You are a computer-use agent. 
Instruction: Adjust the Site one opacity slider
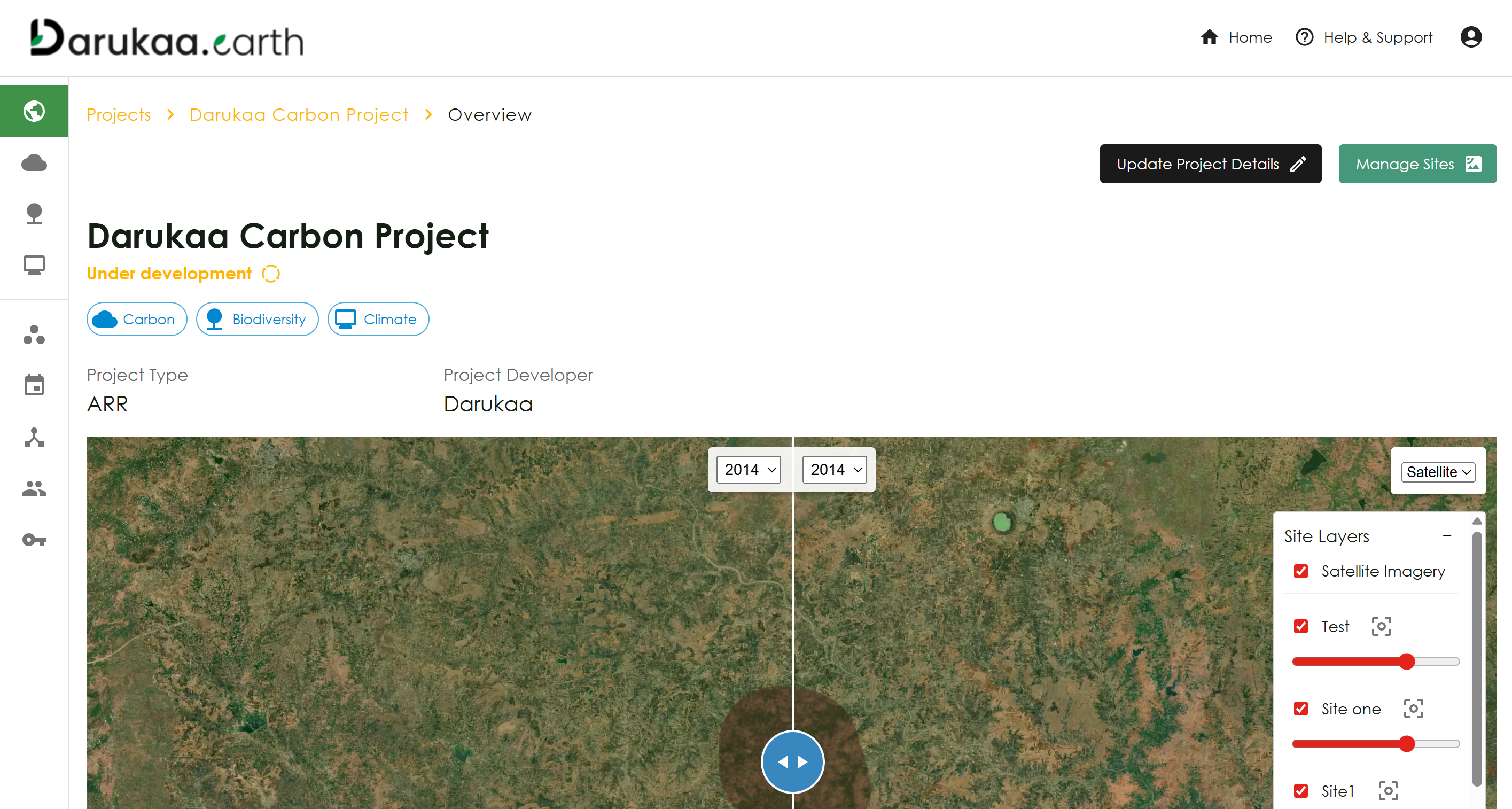point(1376,744)
